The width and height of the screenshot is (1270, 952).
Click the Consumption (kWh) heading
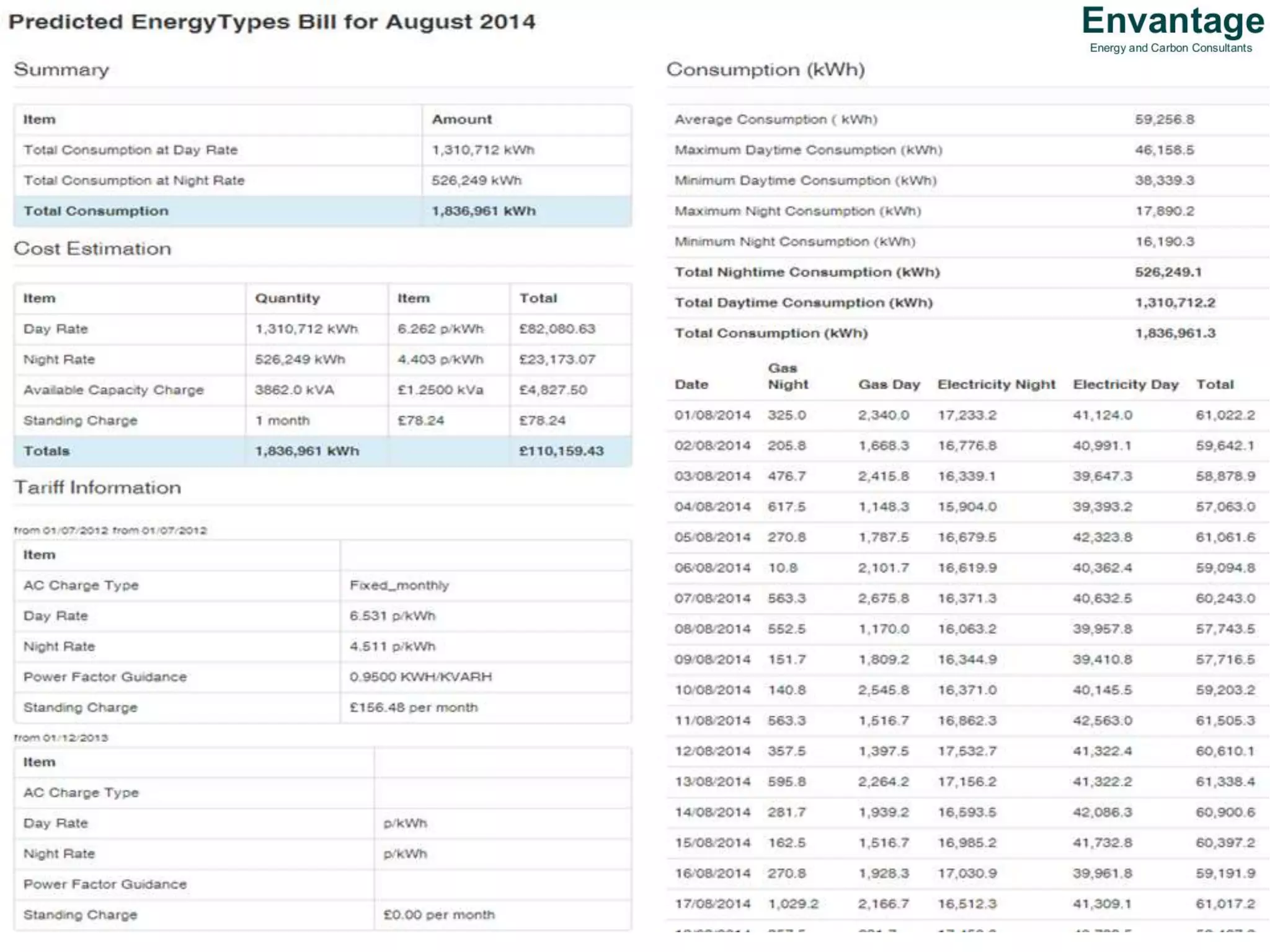[x=765, y=69]
